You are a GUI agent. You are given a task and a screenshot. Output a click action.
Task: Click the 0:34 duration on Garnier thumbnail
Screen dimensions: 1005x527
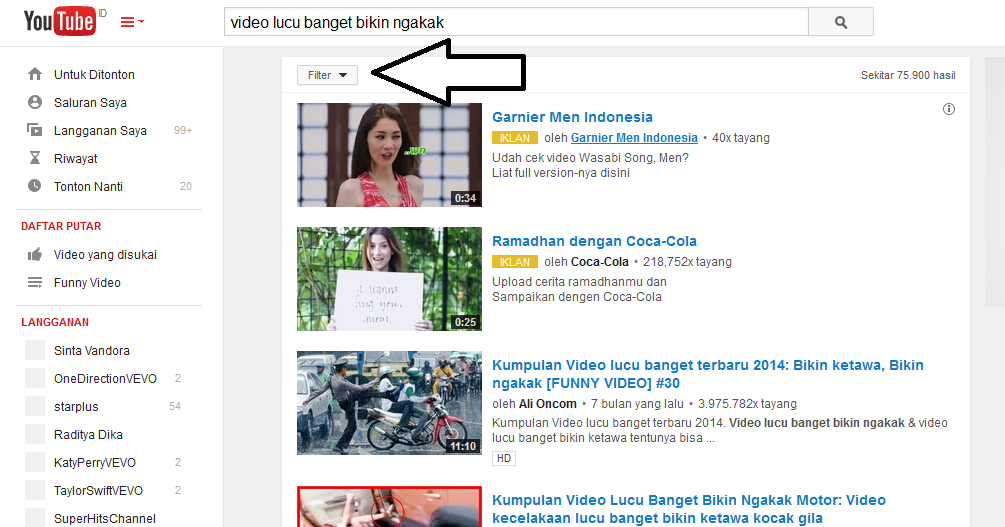[x=465, y=198]
